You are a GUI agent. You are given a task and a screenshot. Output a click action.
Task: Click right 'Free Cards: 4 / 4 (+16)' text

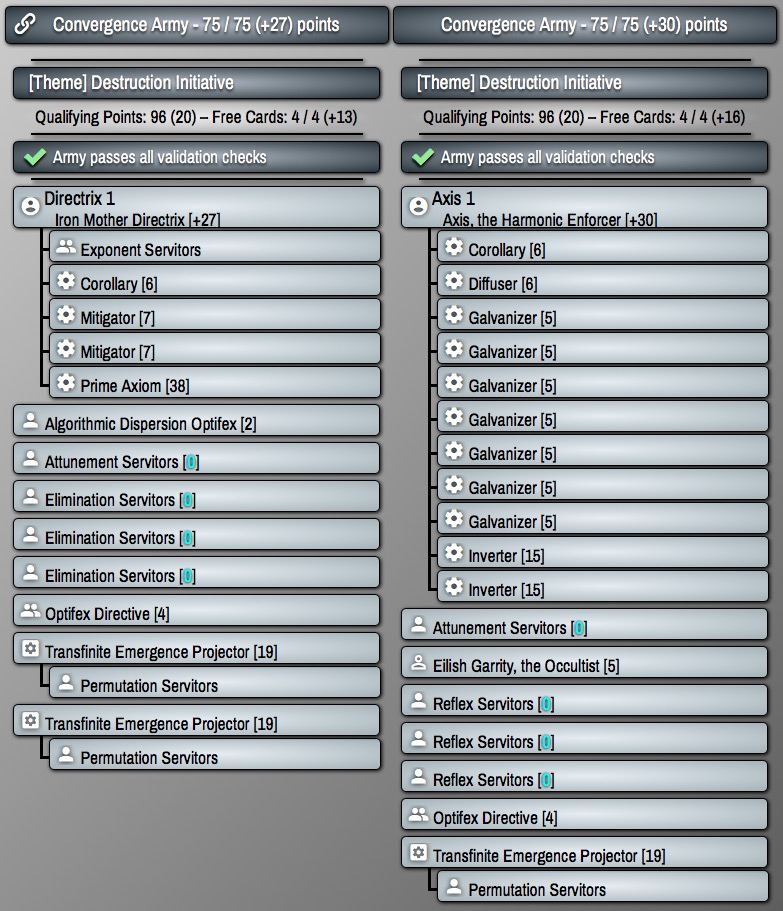(673, 117)
